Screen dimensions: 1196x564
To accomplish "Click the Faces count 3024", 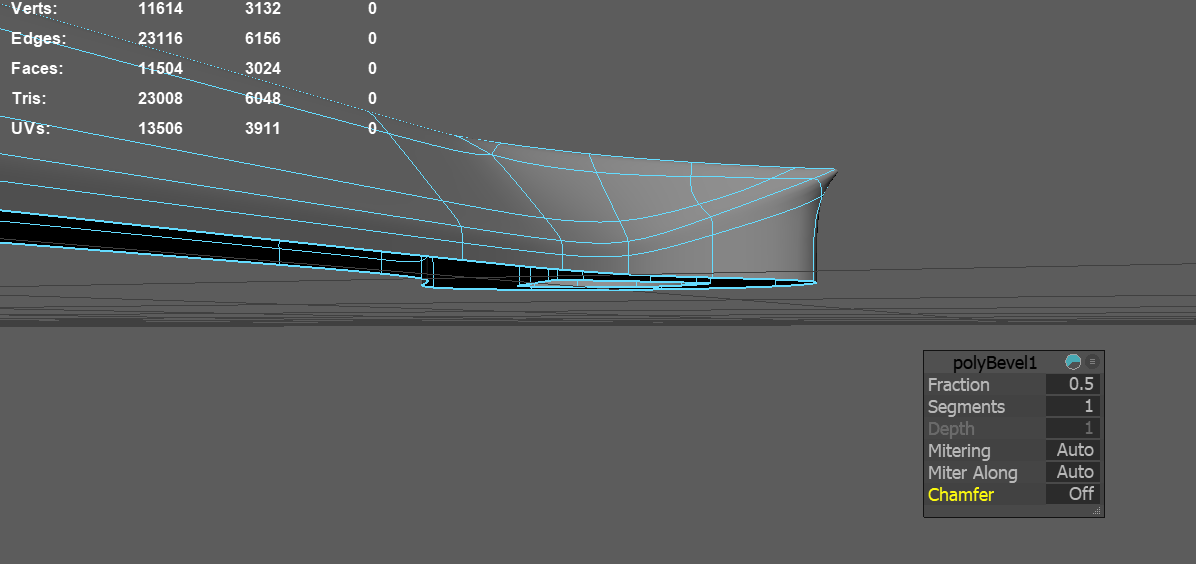I will 262,69.
